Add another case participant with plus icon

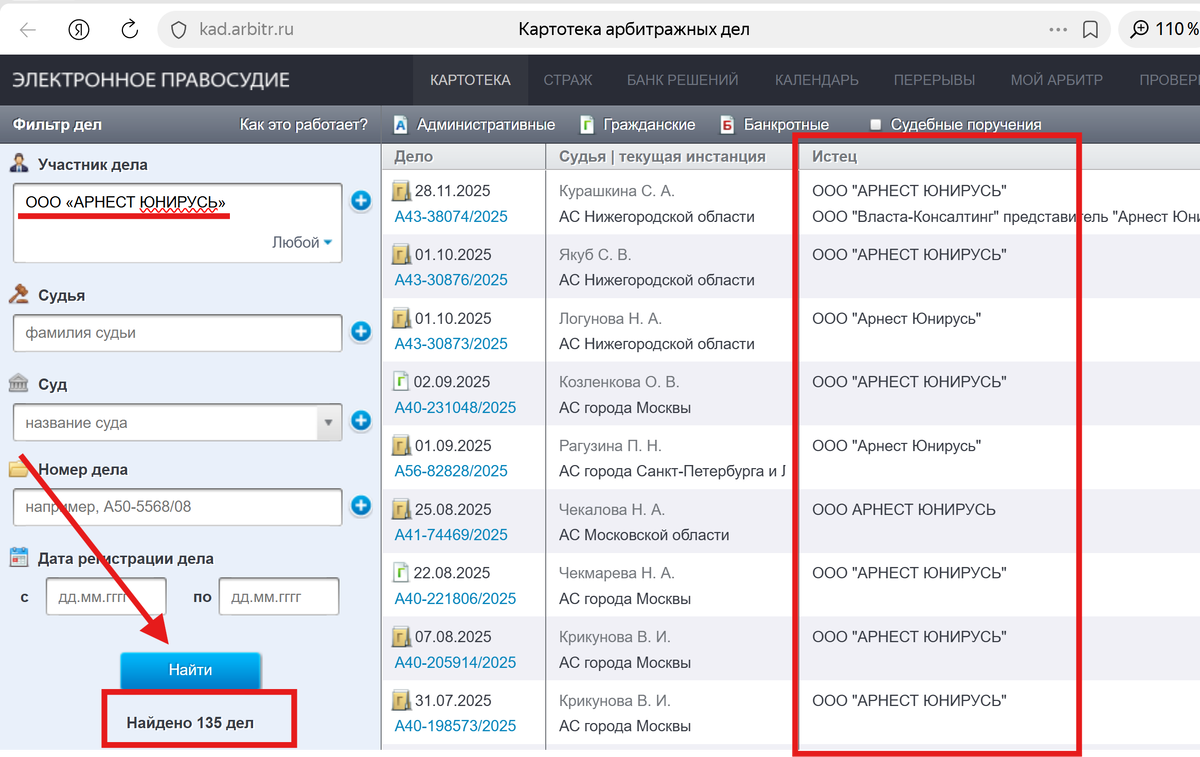point(361,201)
